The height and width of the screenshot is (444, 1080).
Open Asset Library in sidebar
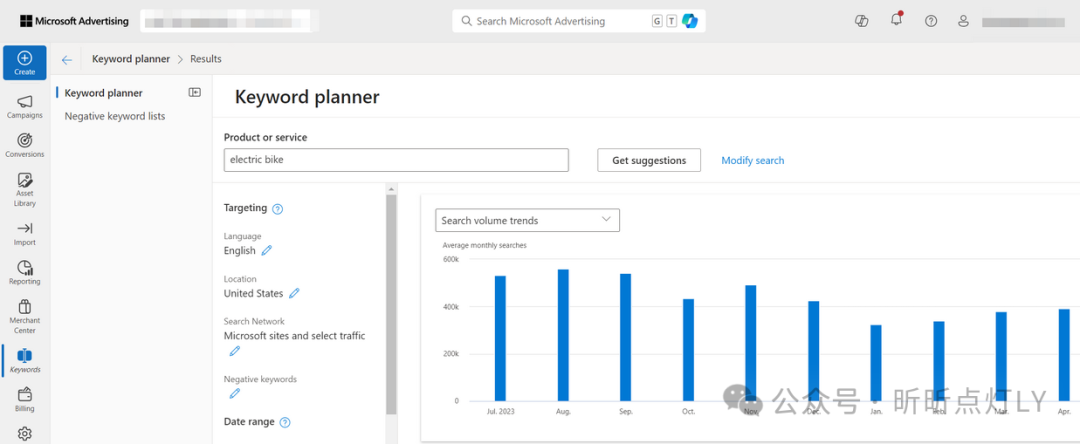25,190
